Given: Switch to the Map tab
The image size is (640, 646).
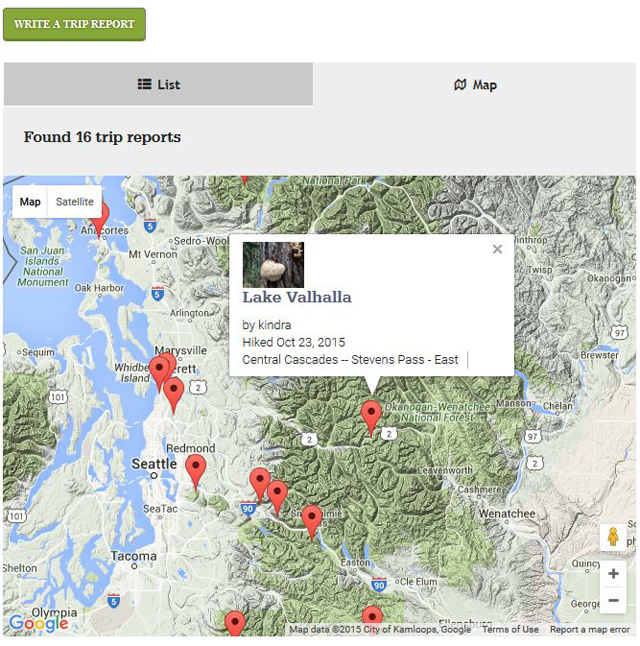Looking at the screenshot, I should (x=474, y=85).
